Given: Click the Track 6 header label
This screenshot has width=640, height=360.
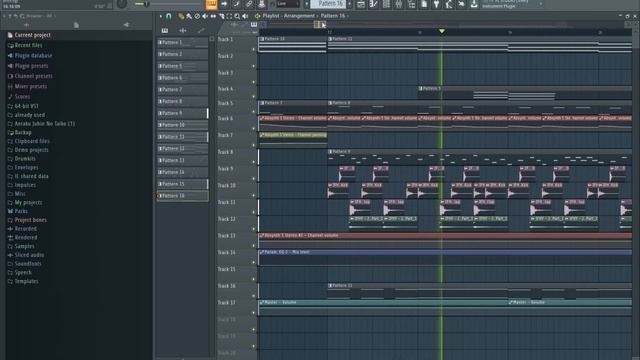Looking at the screenshot, I should (226, 119).
